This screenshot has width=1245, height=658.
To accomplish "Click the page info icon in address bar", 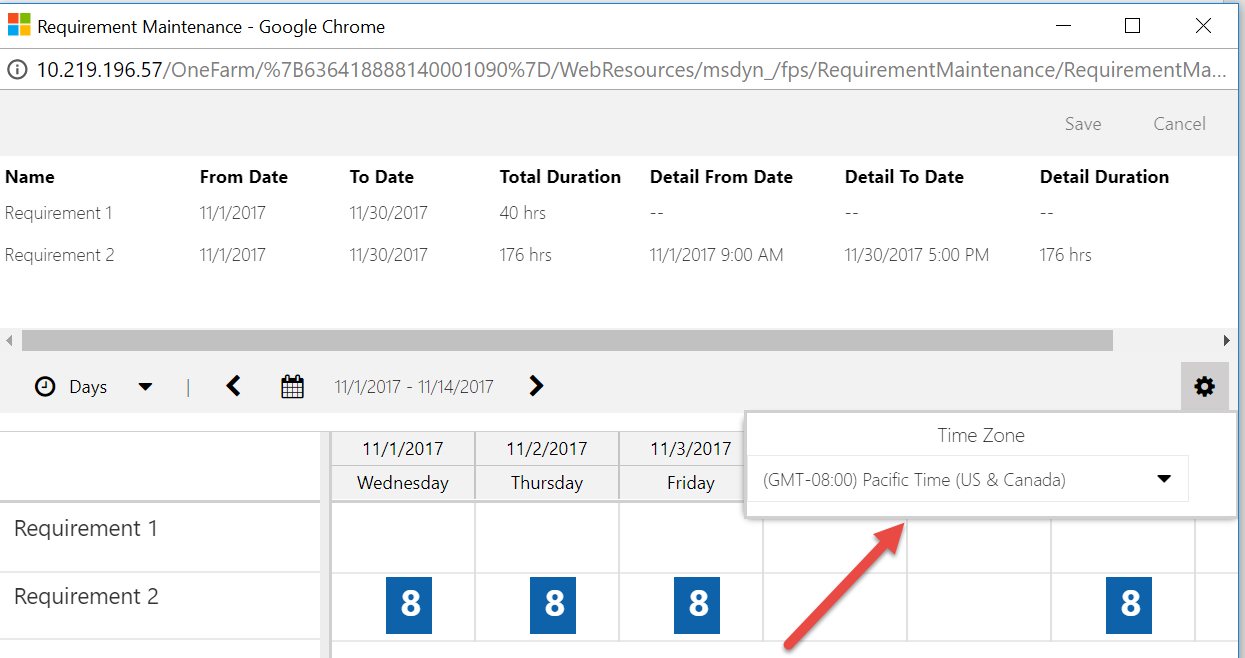I will (x=17, y=70).
